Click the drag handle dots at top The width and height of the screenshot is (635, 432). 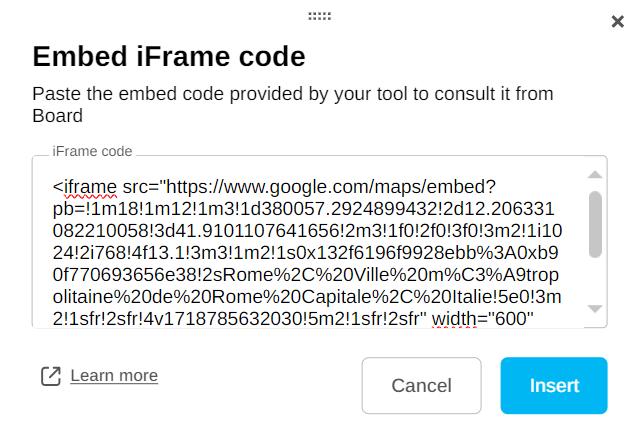coord(320,16)
